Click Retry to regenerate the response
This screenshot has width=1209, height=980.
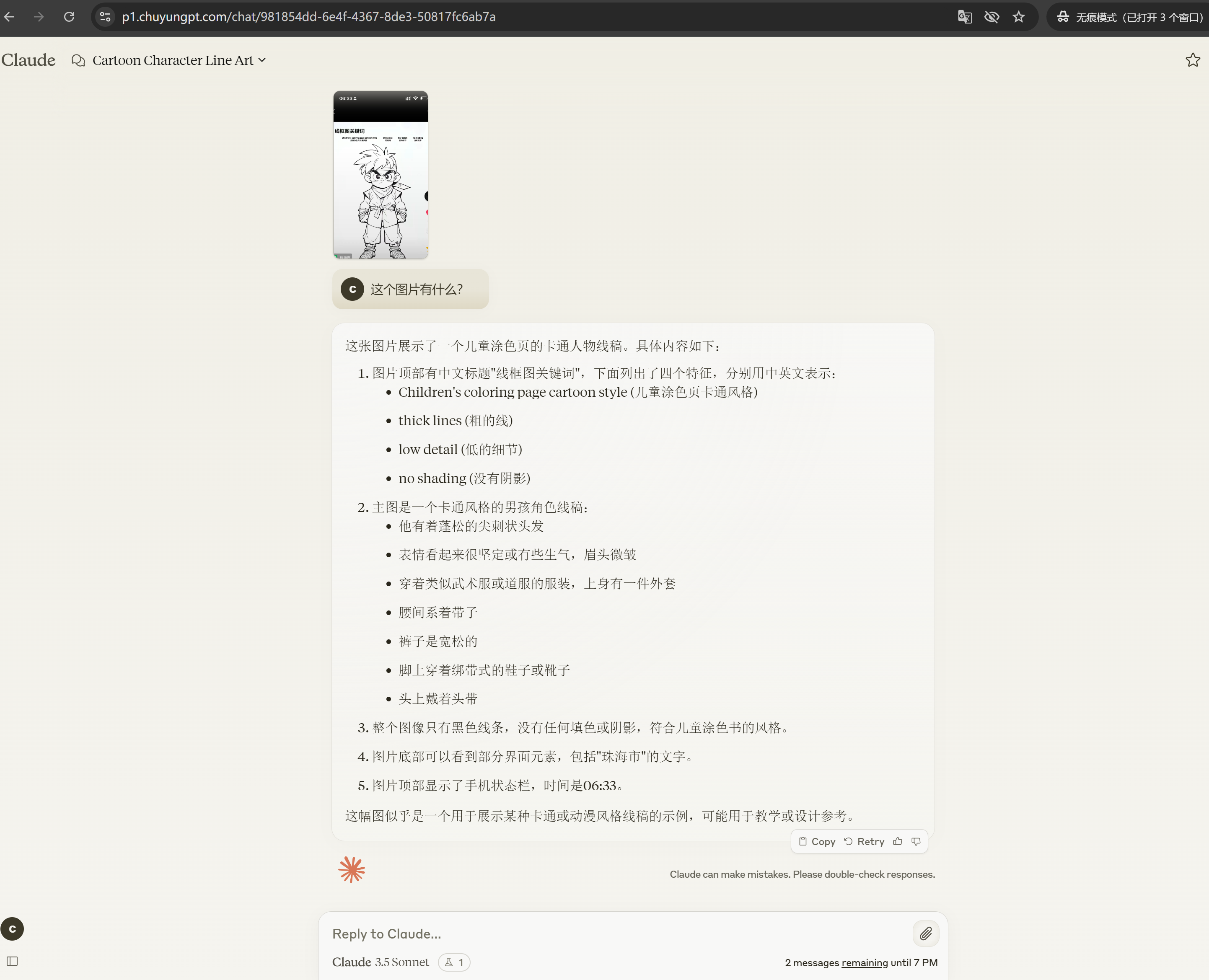[864, 842]
